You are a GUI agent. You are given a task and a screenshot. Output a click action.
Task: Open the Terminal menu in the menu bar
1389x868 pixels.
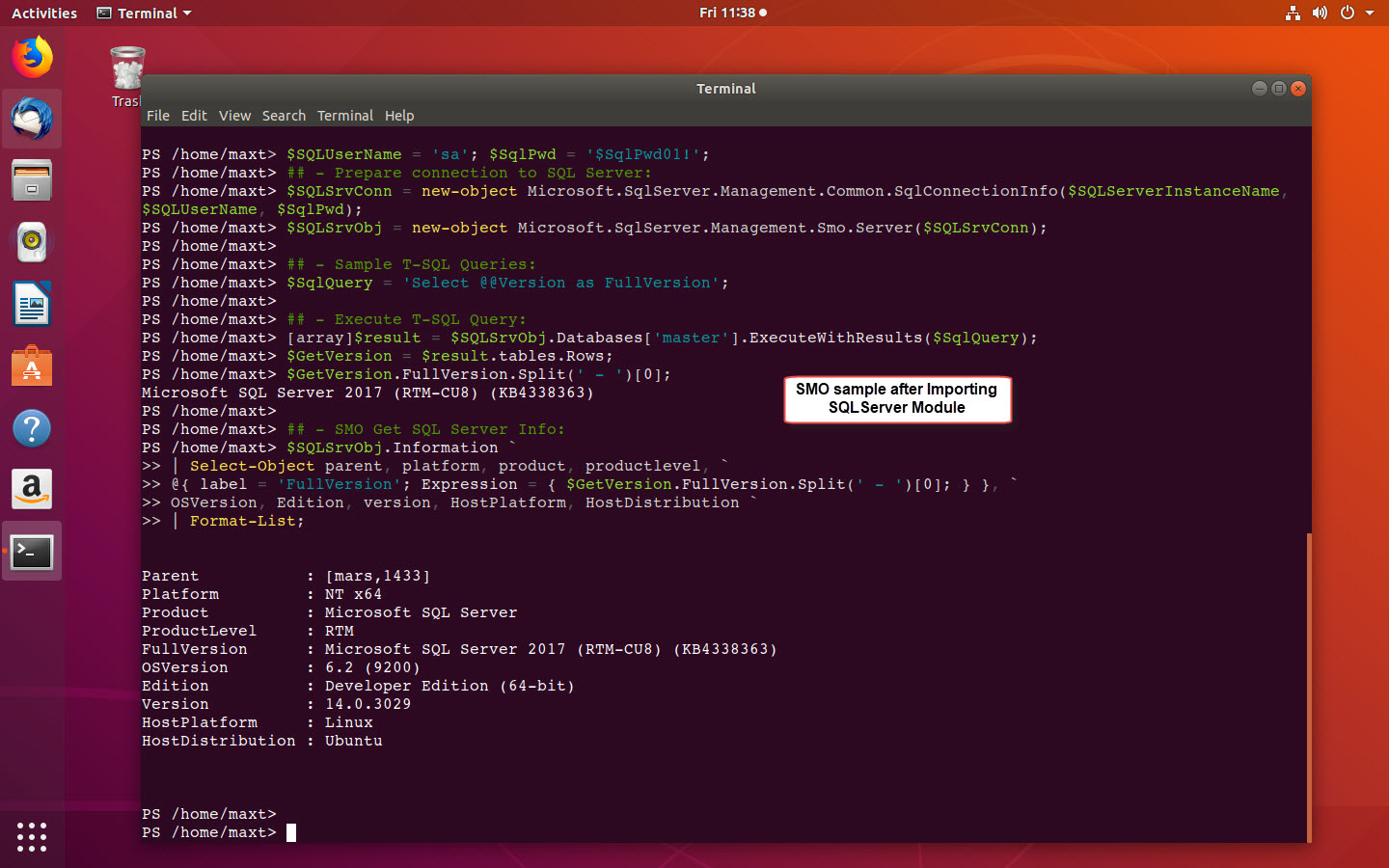(345, 116)
